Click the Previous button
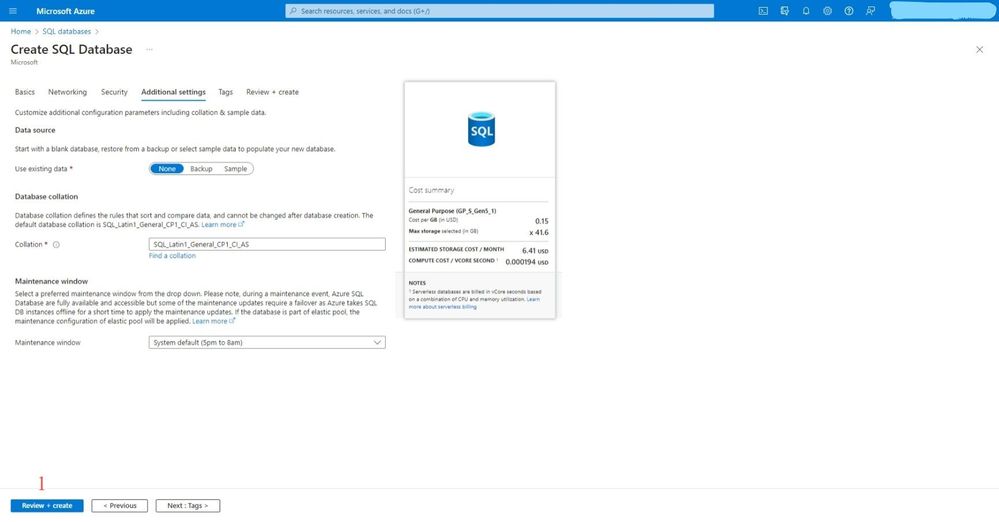999x522 pixels. tap(120, 506)
